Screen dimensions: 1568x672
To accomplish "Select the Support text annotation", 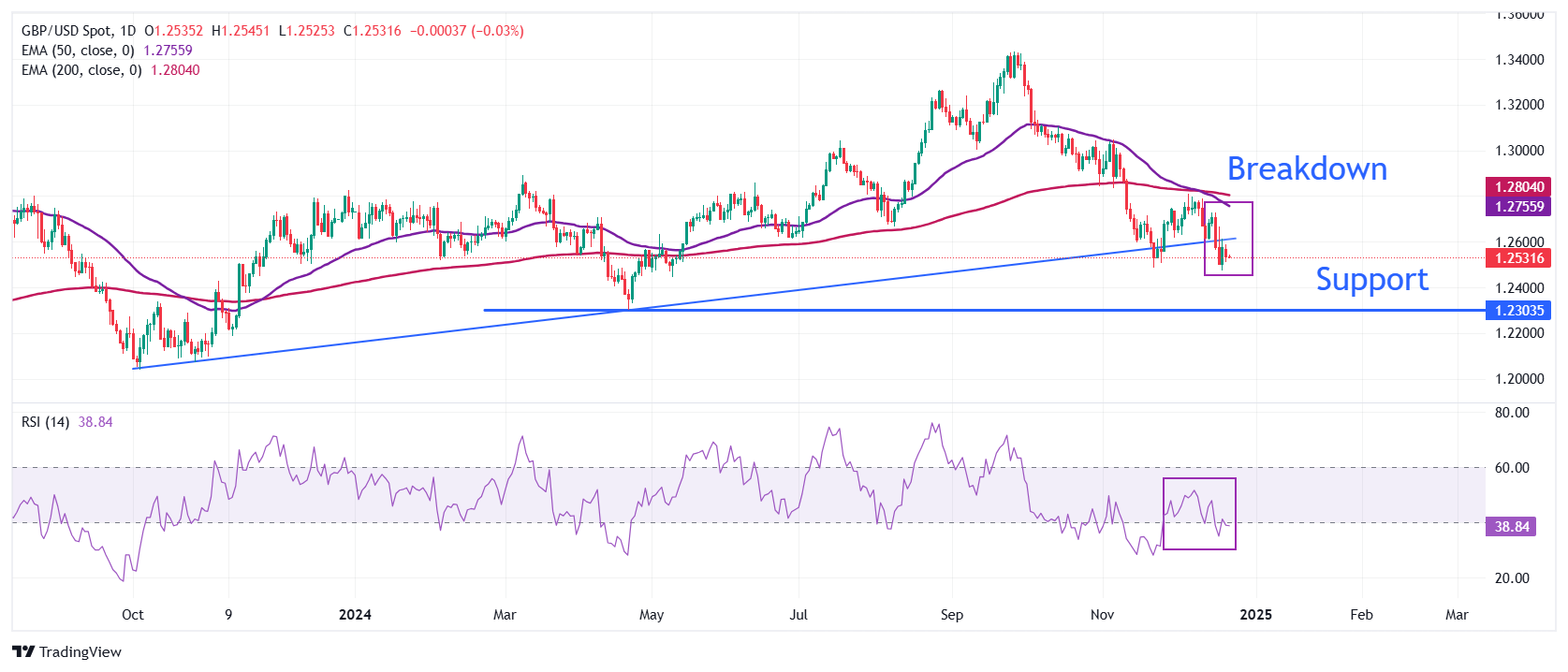I will coord(1371,280).
